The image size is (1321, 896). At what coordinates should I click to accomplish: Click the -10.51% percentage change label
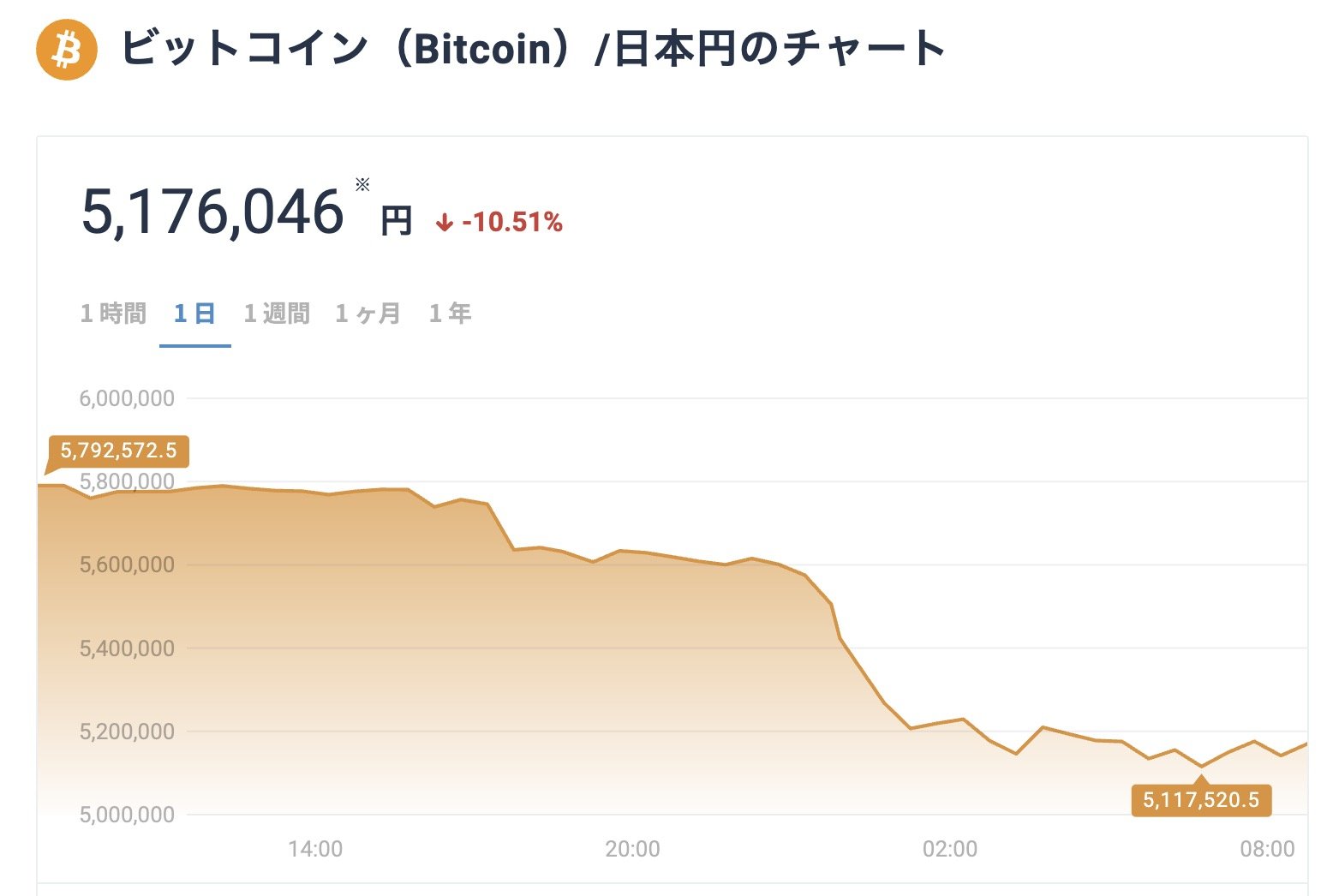(x=511, y=223)
